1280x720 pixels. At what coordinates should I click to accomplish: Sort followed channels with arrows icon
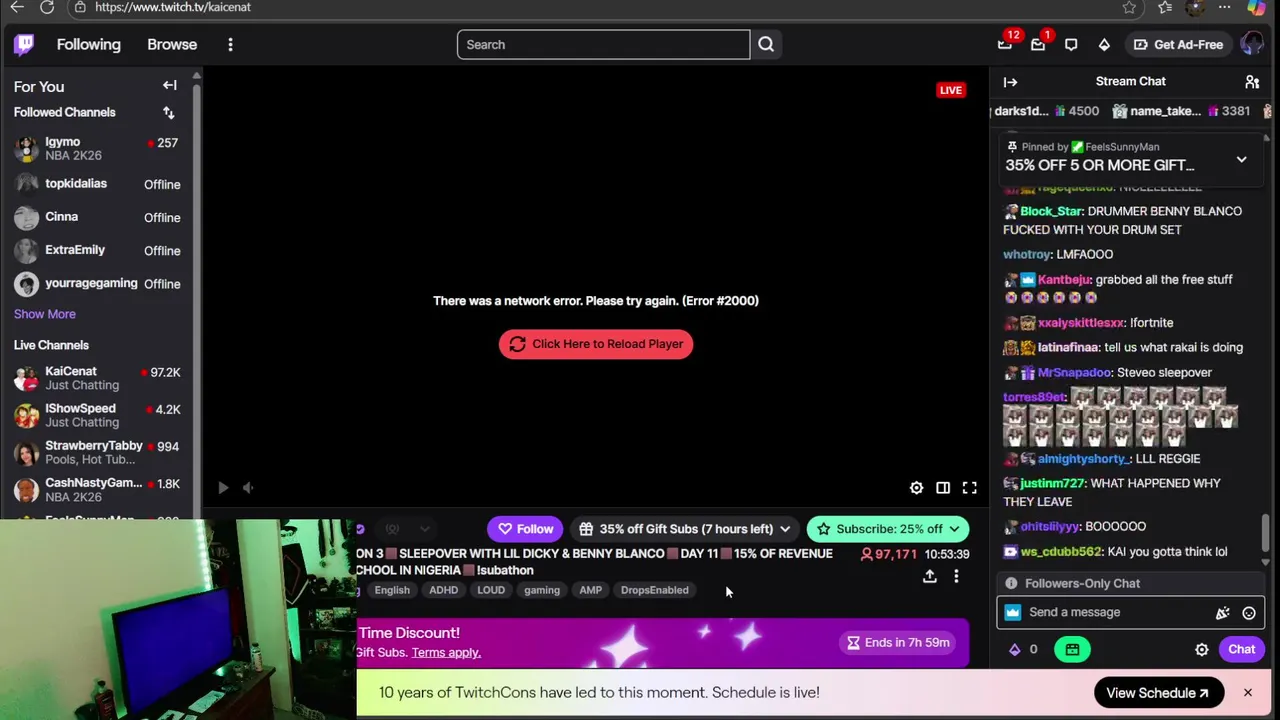[x=168, y=113]
